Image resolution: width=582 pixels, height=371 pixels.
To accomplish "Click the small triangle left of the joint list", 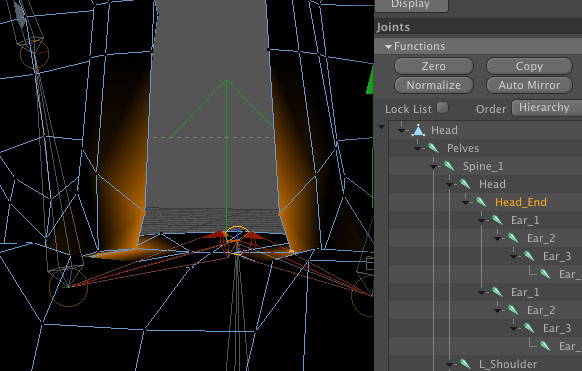I will [381, 127].
